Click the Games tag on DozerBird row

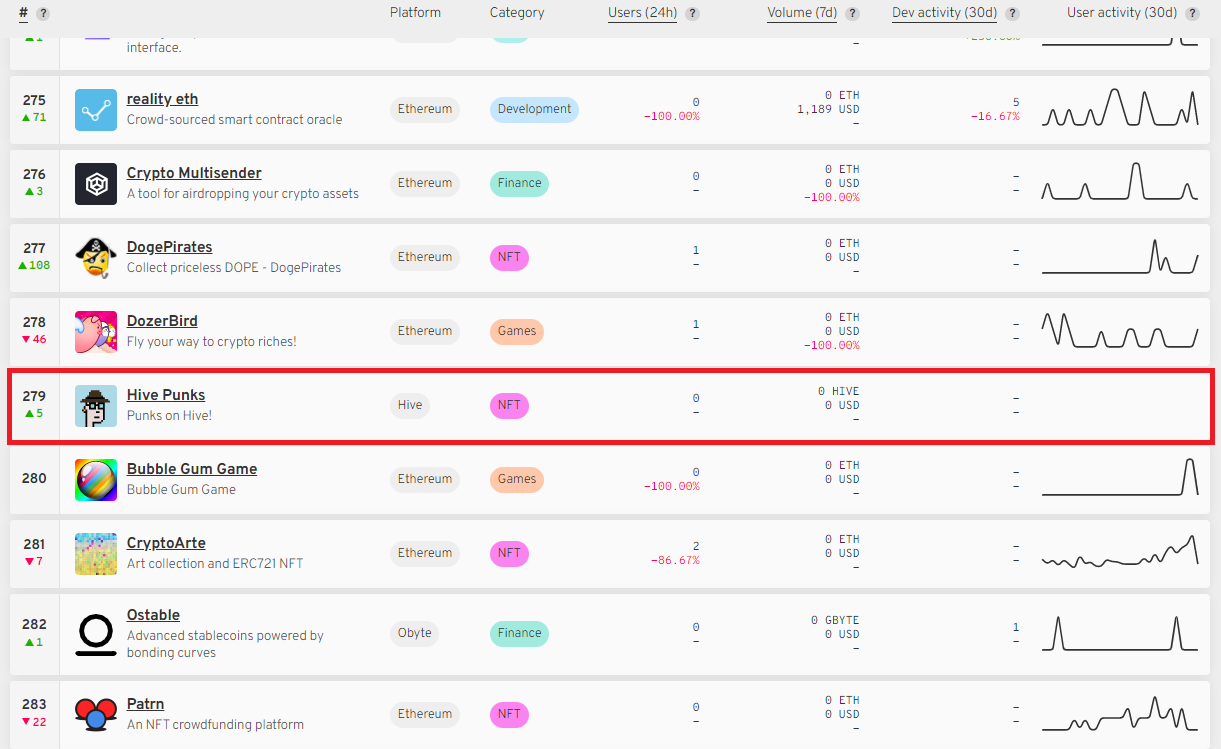[517, 331]
